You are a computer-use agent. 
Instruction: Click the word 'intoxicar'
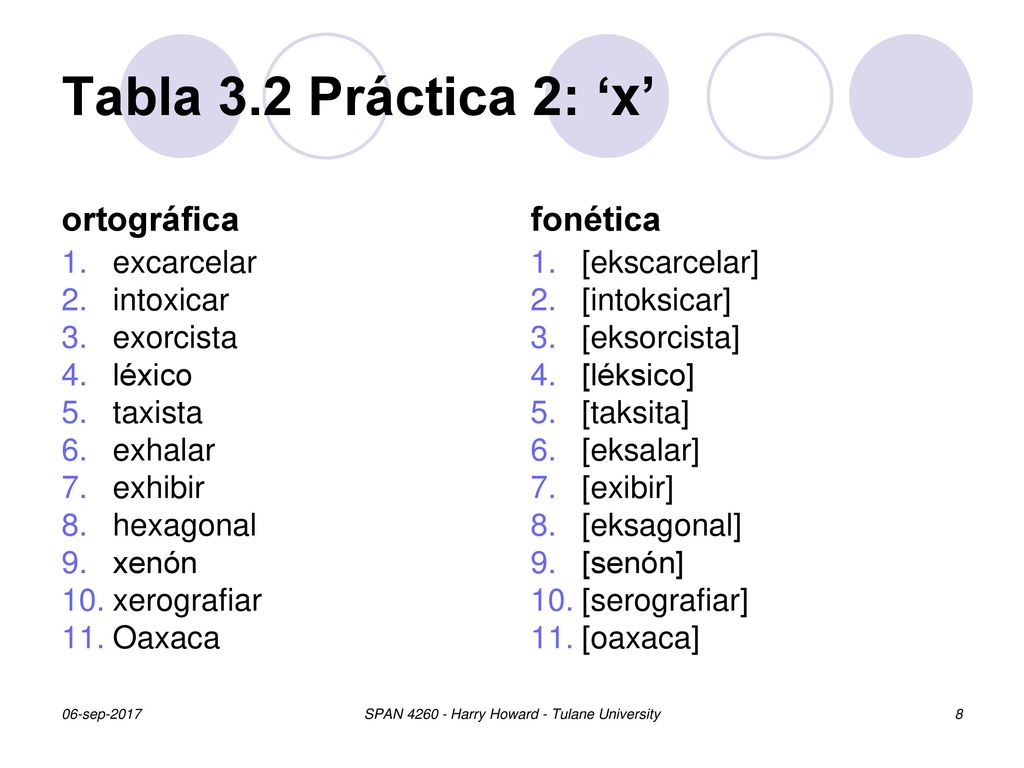[x=171, y=300]
